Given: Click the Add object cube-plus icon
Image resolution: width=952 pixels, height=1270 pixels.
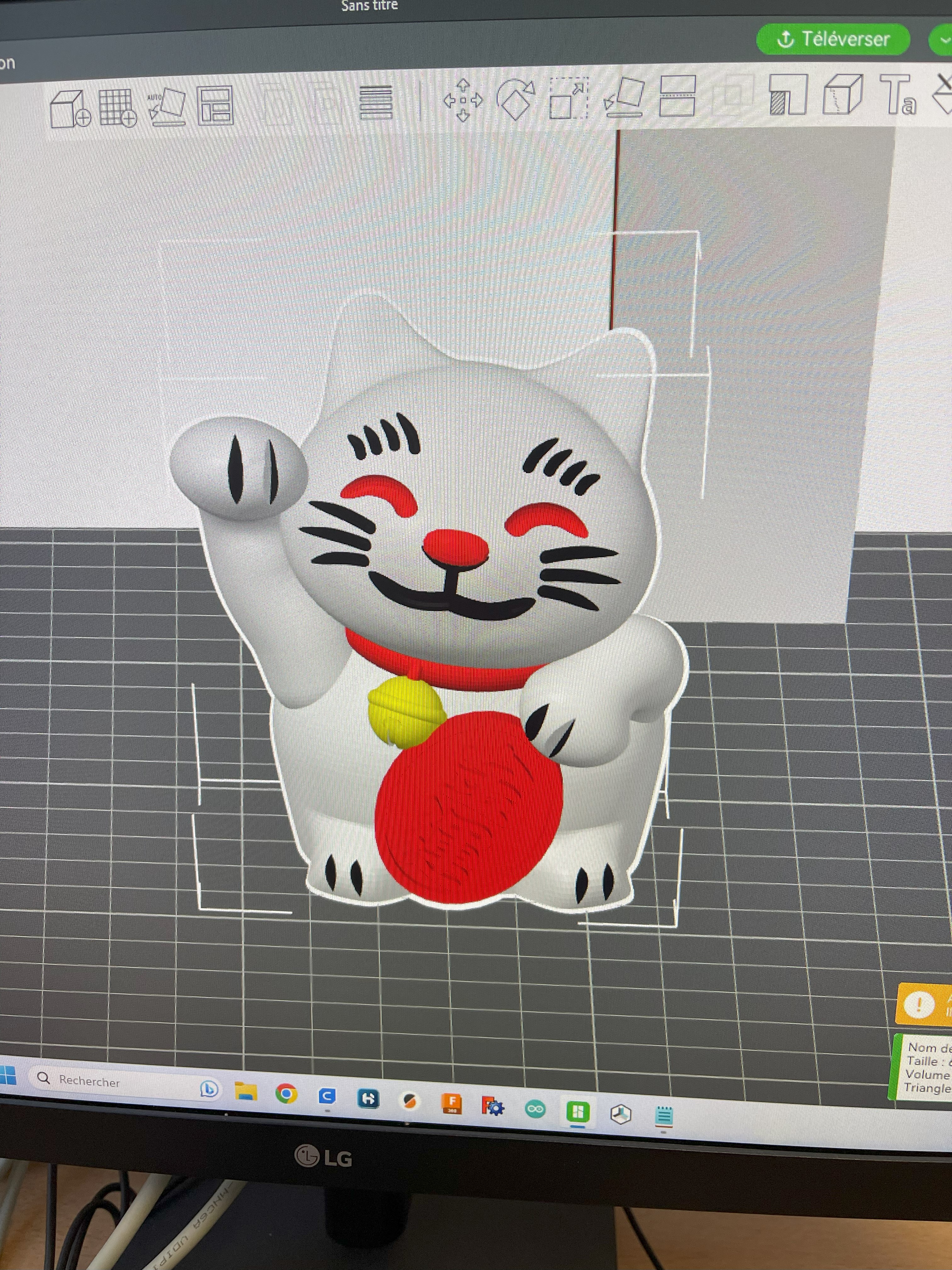Looking at the screenshot, I should (70, 108).
